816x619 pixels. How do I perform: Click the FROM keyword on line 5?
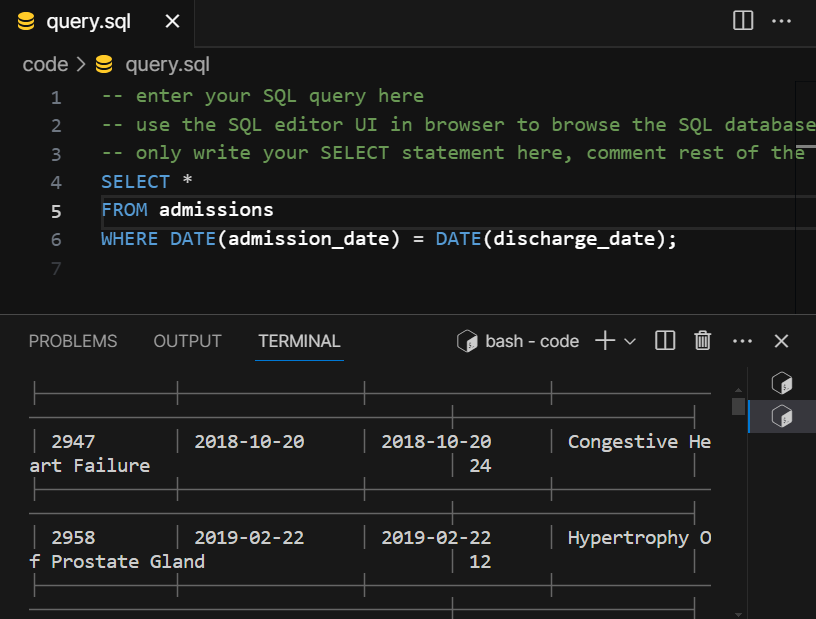click(x=124, y=210)
